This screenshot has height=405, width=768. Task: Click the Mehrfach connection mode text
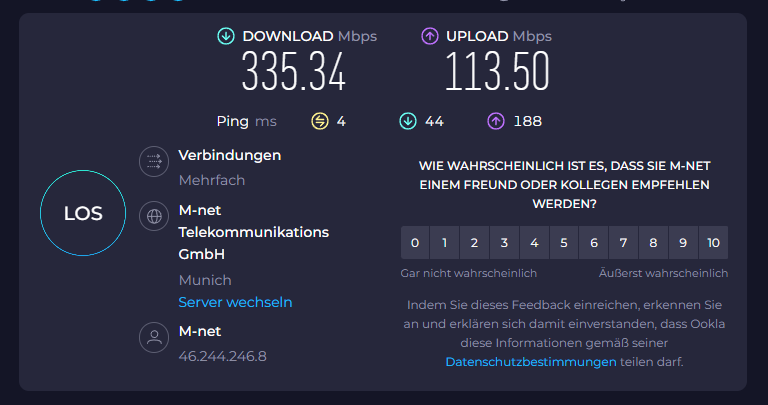pyautogui.click(x=212, y=180)
